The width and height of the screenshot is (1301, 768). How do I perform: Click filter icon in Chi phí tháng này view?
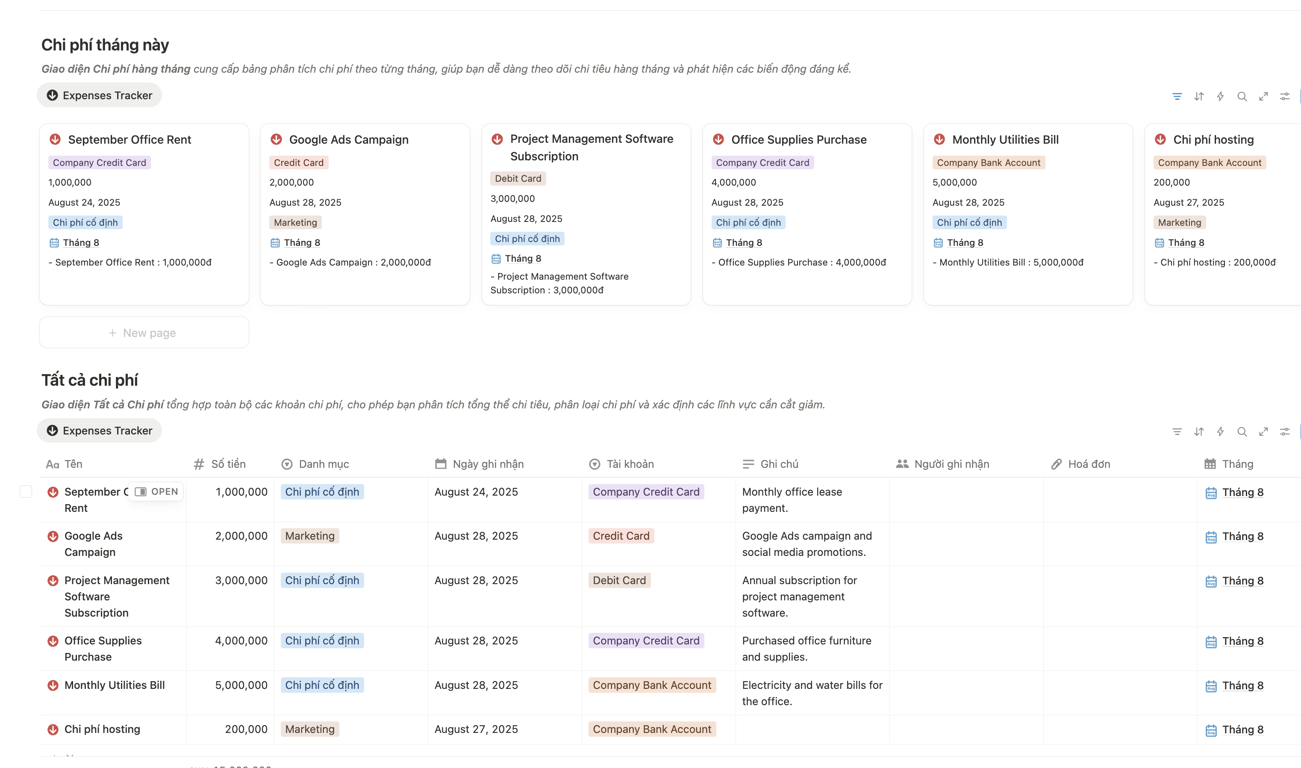point(1177,96)
